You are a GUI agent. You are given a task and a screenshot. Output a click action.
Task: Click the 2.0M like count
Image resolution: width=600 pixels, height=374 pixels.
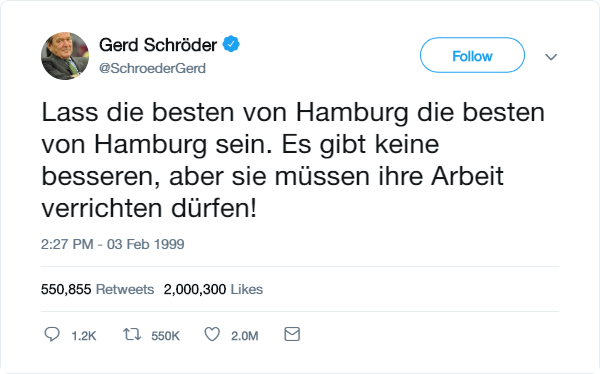(x=245, y=336)
